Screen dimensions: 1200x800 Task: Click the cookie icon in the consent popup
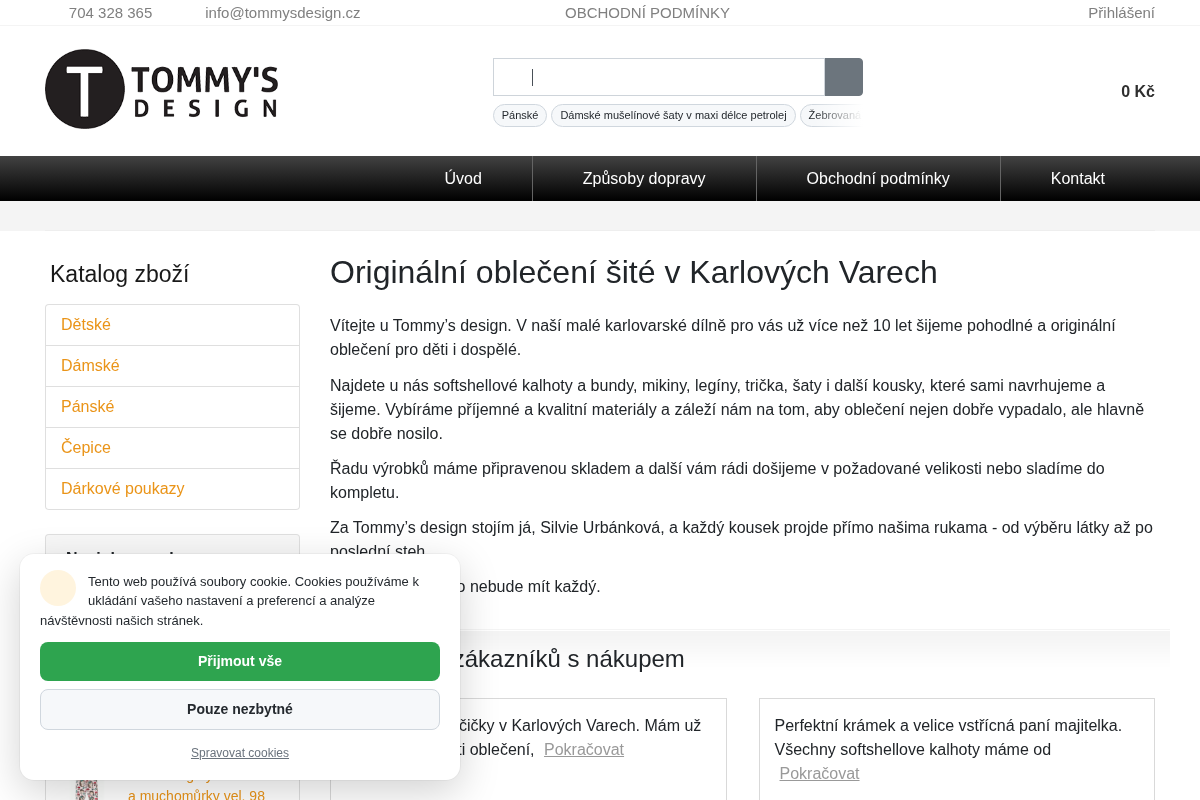click(58, 588)
